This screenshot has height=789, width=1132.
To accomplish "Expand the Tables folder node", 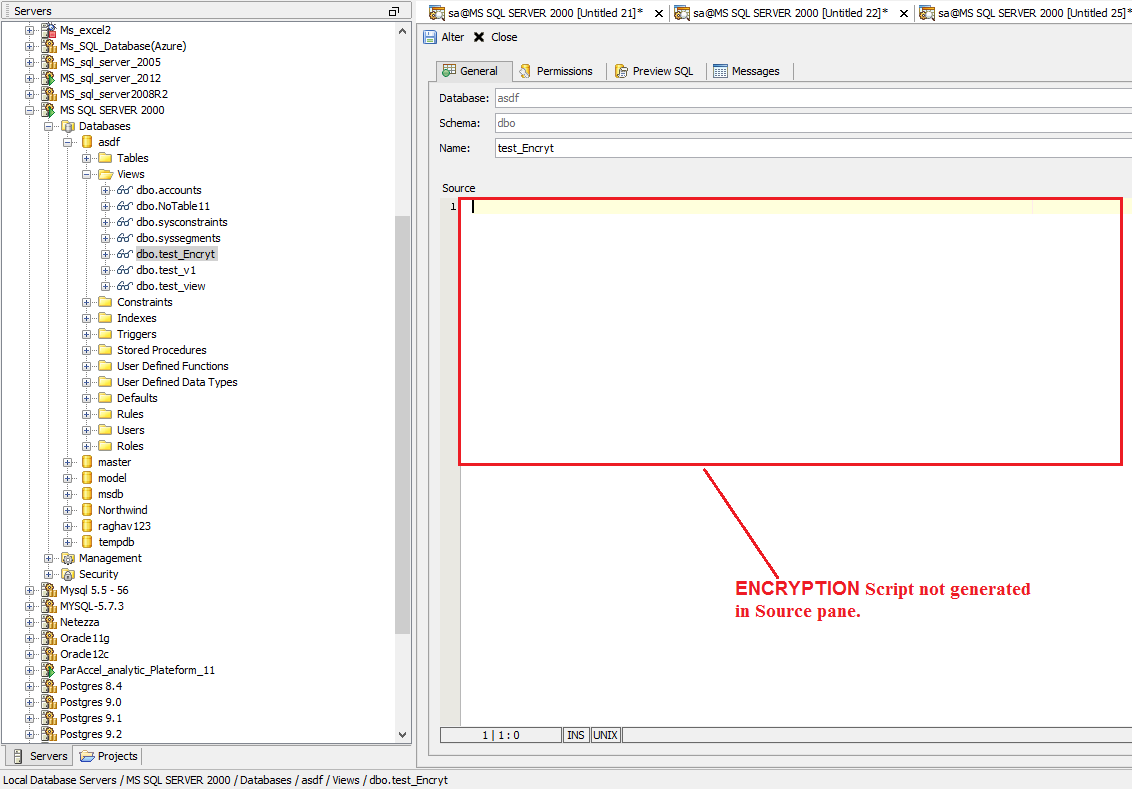I will point(87,158).
